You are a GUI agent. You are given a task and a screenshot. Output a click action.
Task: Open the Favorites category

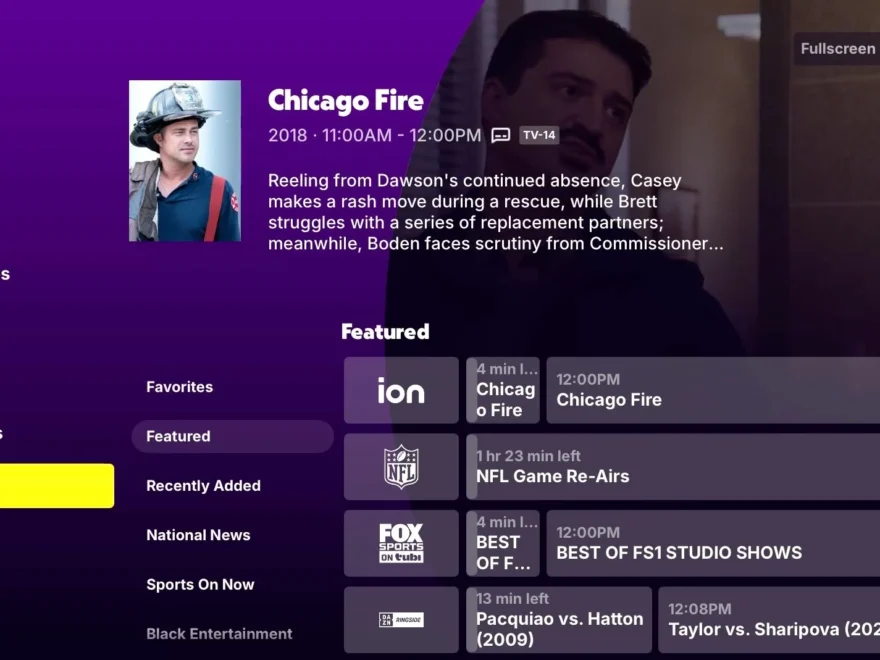click(x=180, y=387)
